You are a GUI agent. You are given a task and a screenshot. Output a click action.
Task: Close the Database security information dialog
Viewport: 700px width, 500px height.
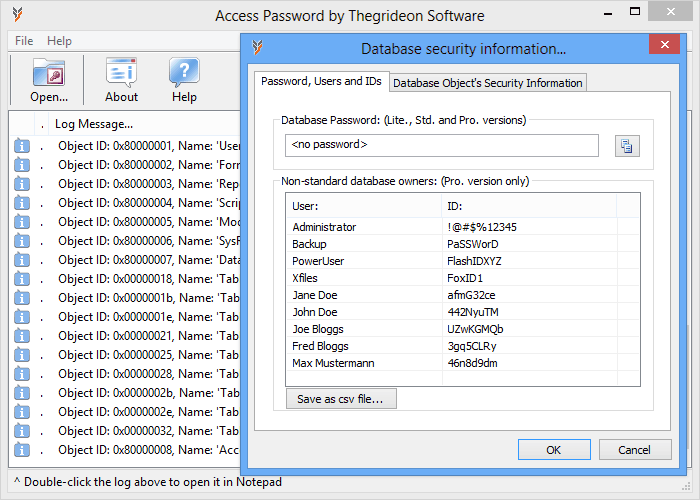[664, 45]
